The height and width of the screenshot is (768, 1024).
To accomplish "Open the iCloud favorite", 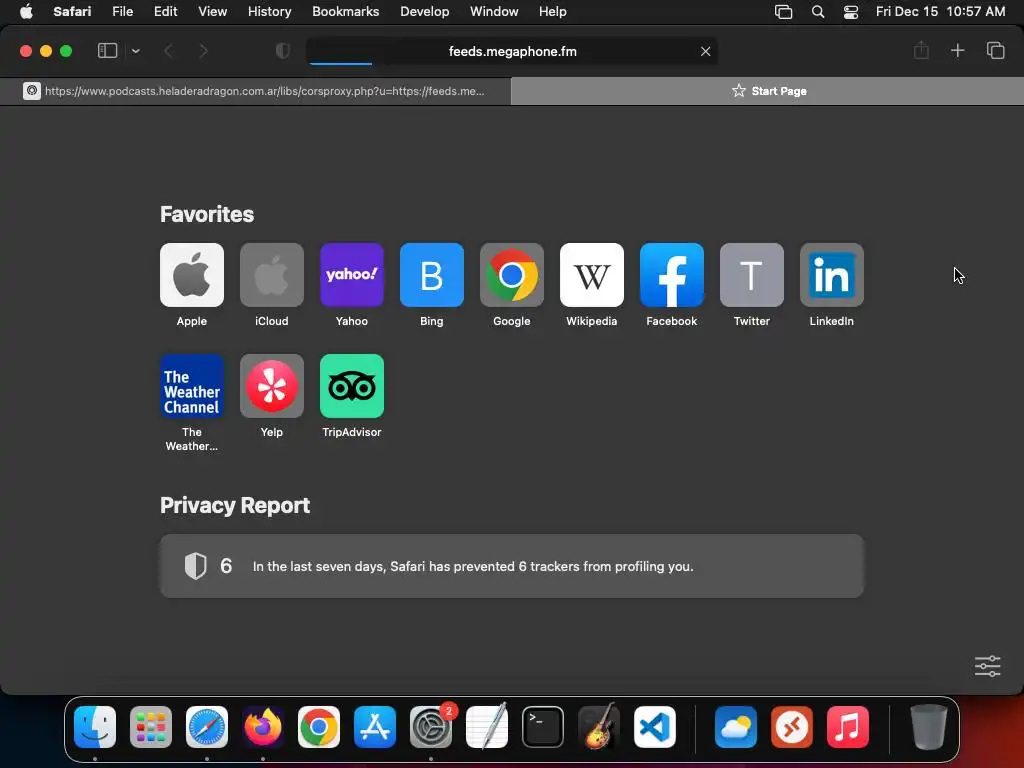I will point(272,285).
